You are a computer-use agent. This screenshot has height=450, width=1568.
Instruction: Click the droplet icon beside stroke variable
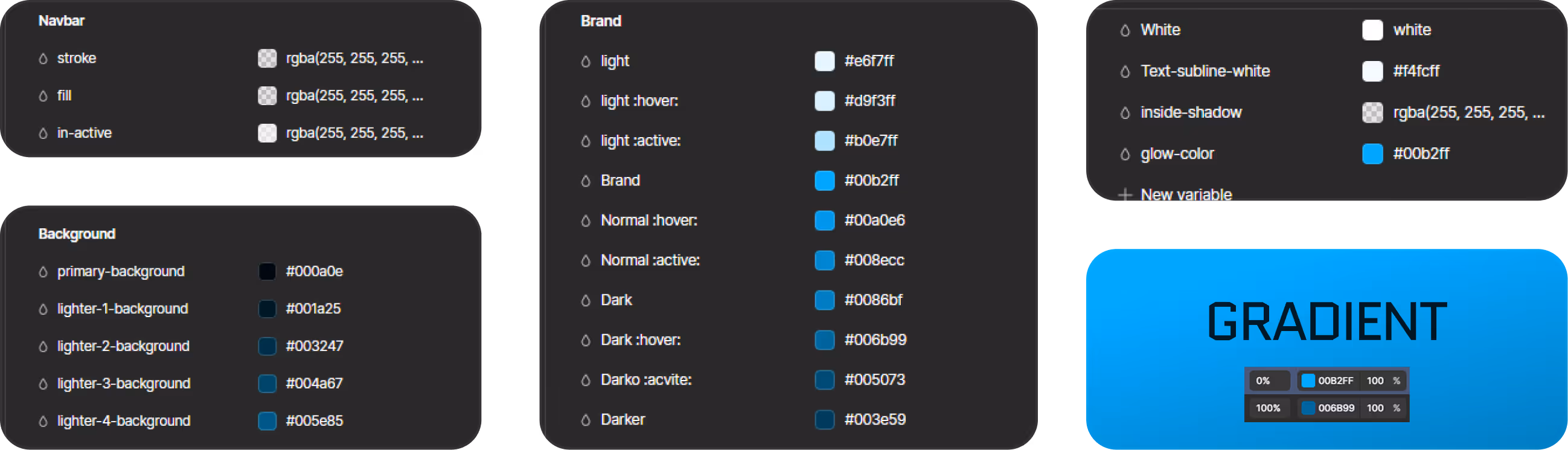click(x=43, y=59)
